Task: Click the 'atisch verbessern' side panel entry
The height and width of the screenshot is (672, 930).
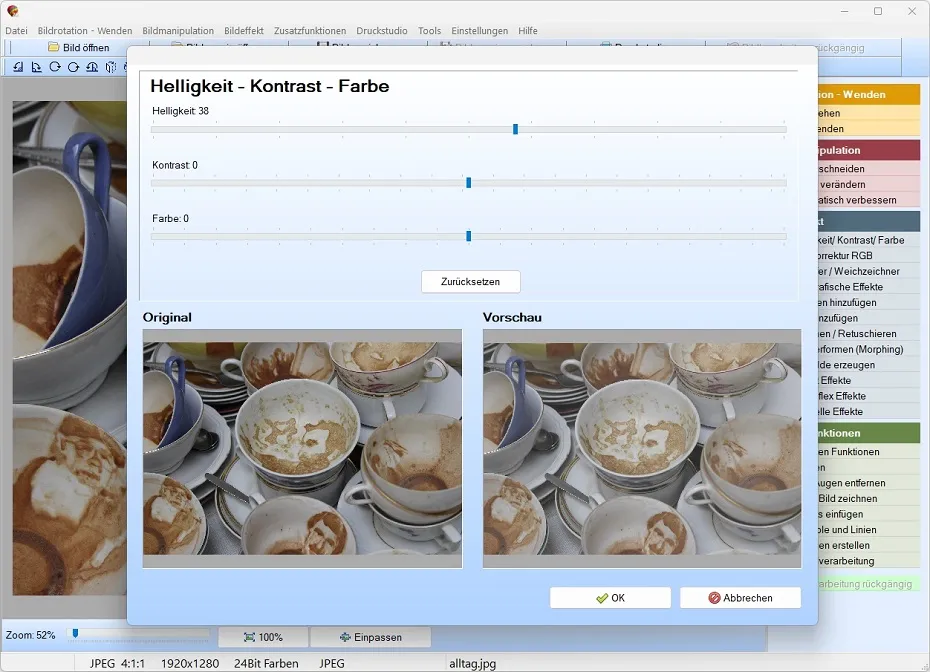Action: pyautogui.click(x=869, y=200)
